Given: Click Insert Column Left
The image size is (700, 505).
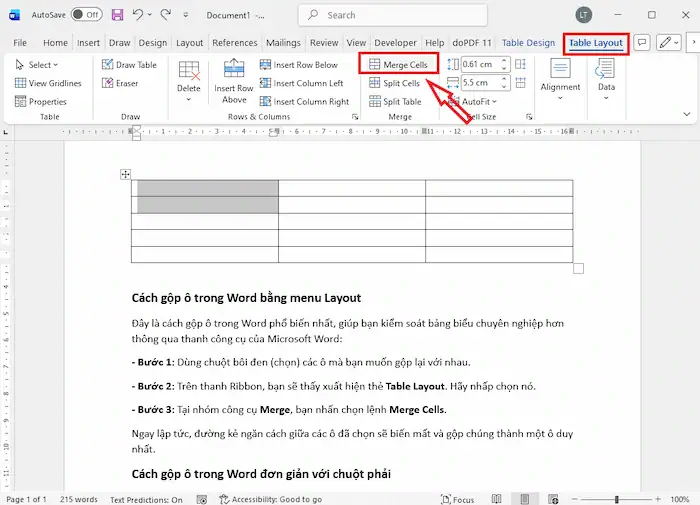Looking at the screenshot, I should [301, 83].
